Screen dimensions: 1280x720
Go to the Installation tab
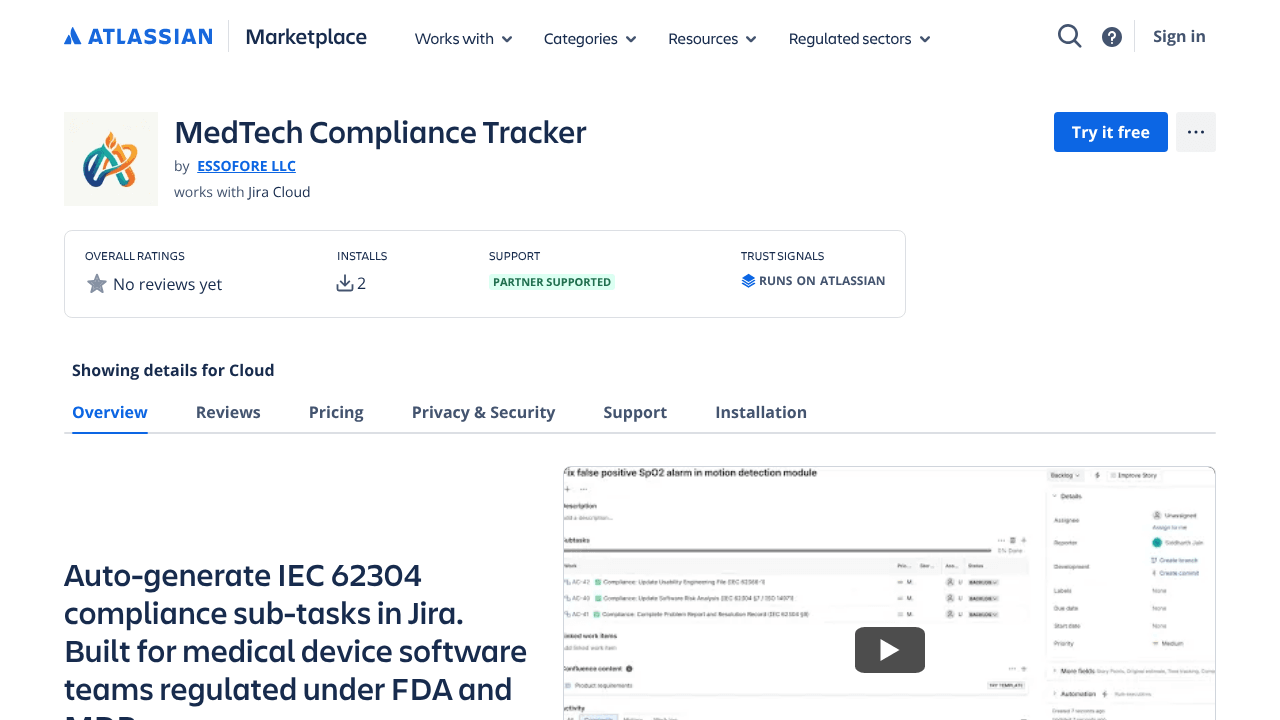(761, 412)
